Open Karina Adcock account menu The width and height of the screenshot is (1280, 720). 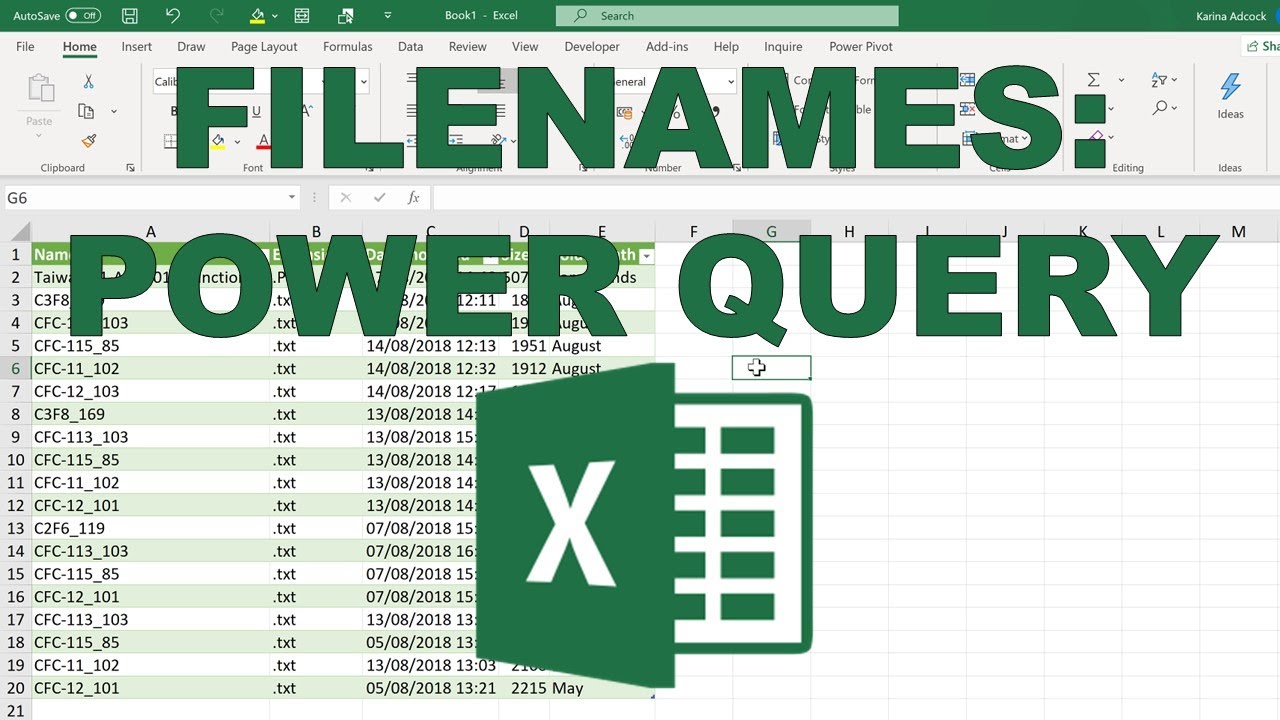click(x=1231, y=16)
